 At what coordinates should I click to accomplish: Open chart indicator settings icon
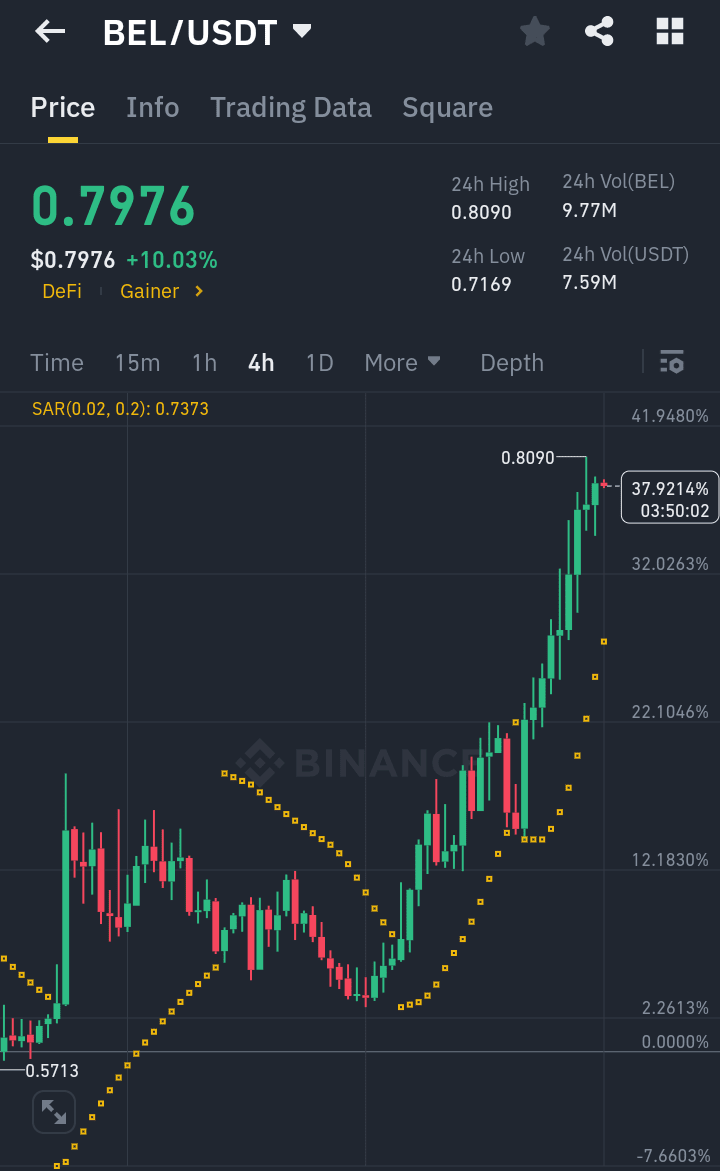pos(673,362)
